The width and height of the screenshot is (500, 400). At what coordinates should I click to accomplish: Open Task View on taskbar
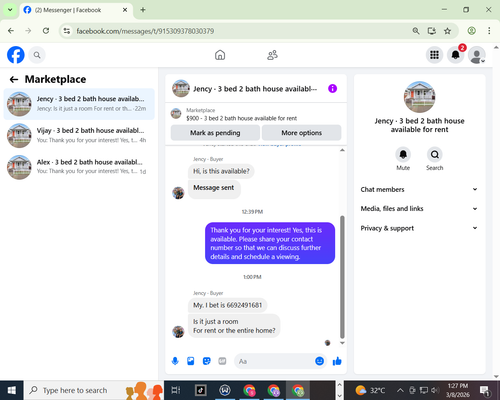coord(176,390)
